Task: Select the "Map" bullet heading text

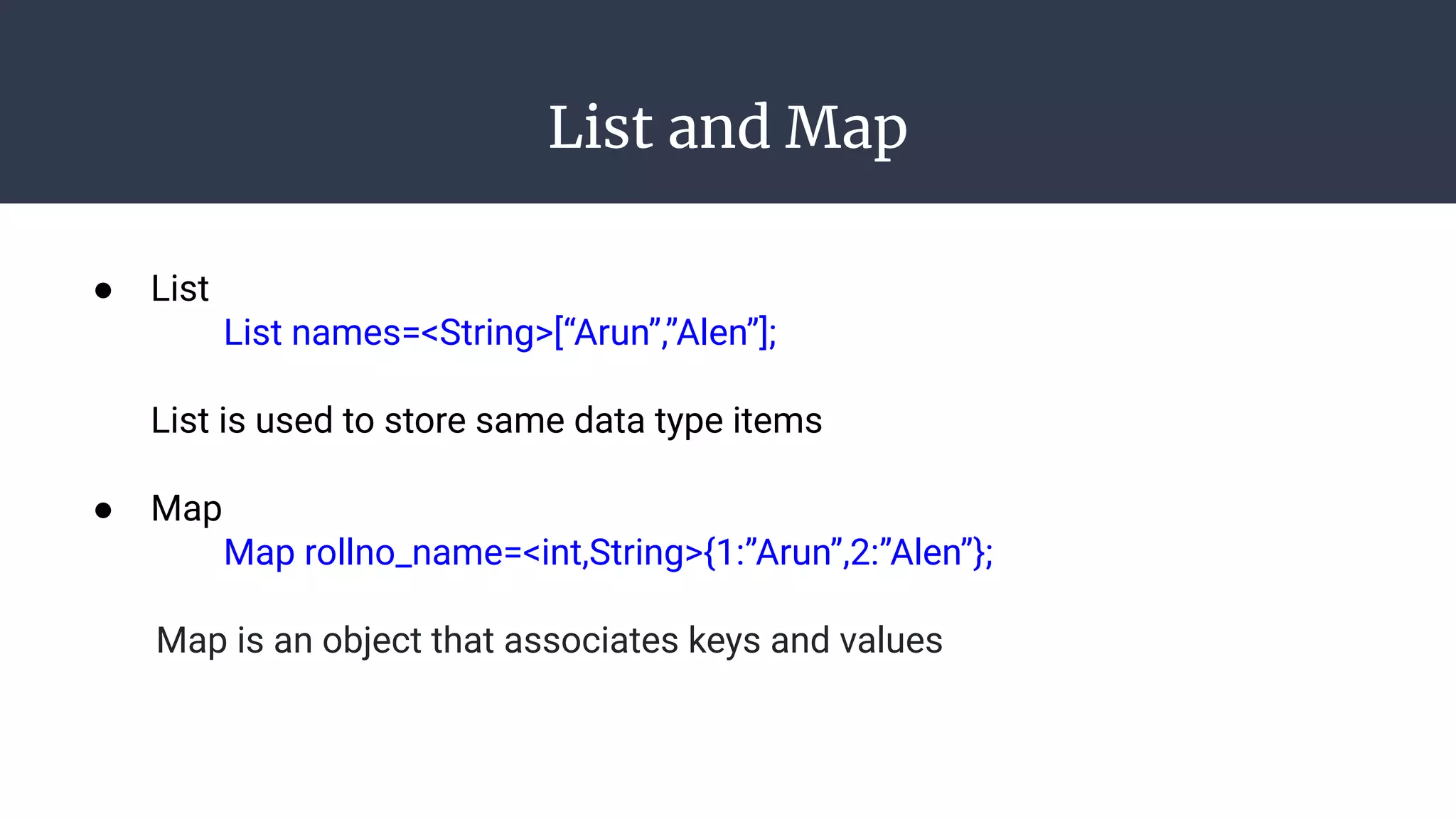Action: [x=186, y=509]
